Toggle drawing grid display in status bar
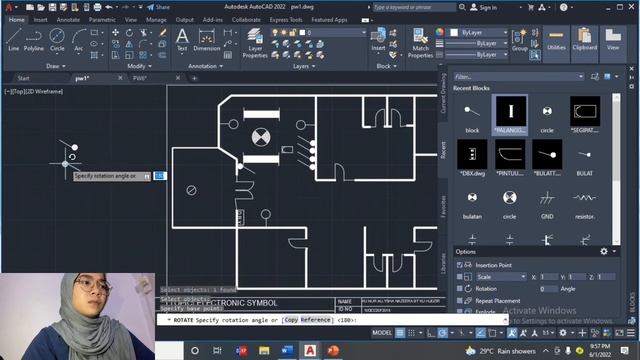 tap(400, 333)
